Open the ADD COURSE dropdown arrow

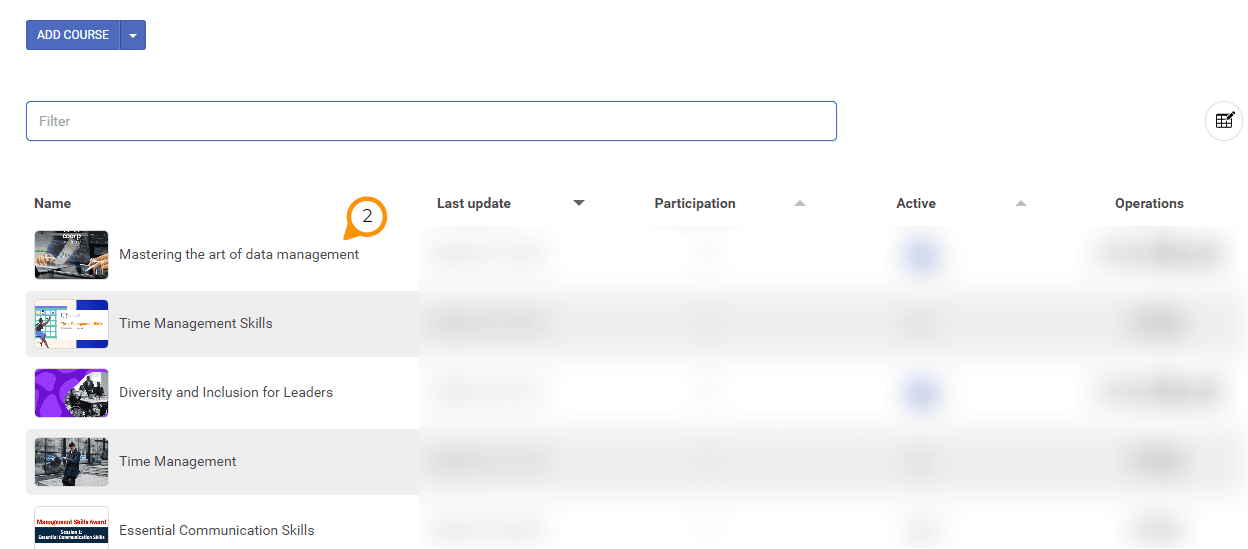click(x=133, y=35)
